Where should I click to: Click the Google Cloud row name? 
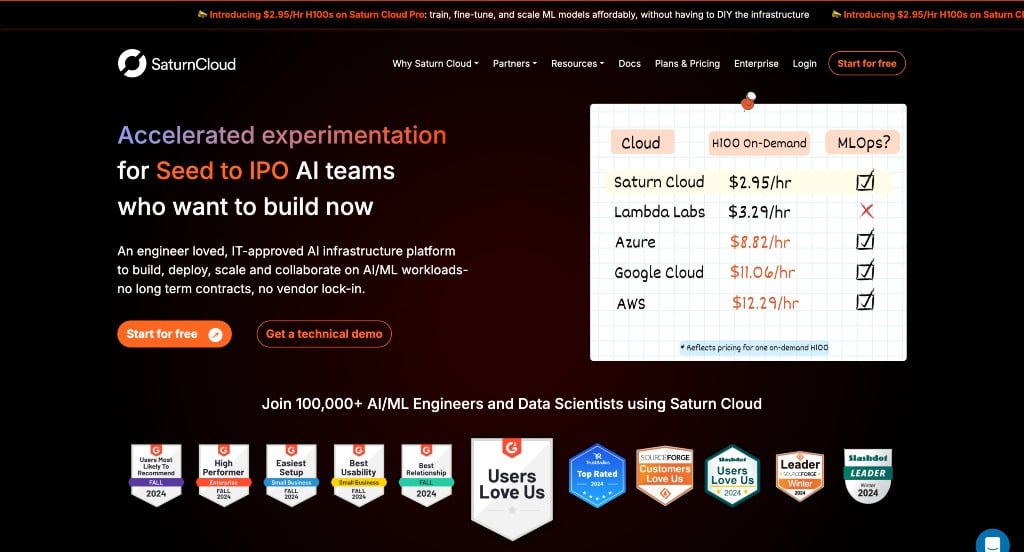[659, 273]
